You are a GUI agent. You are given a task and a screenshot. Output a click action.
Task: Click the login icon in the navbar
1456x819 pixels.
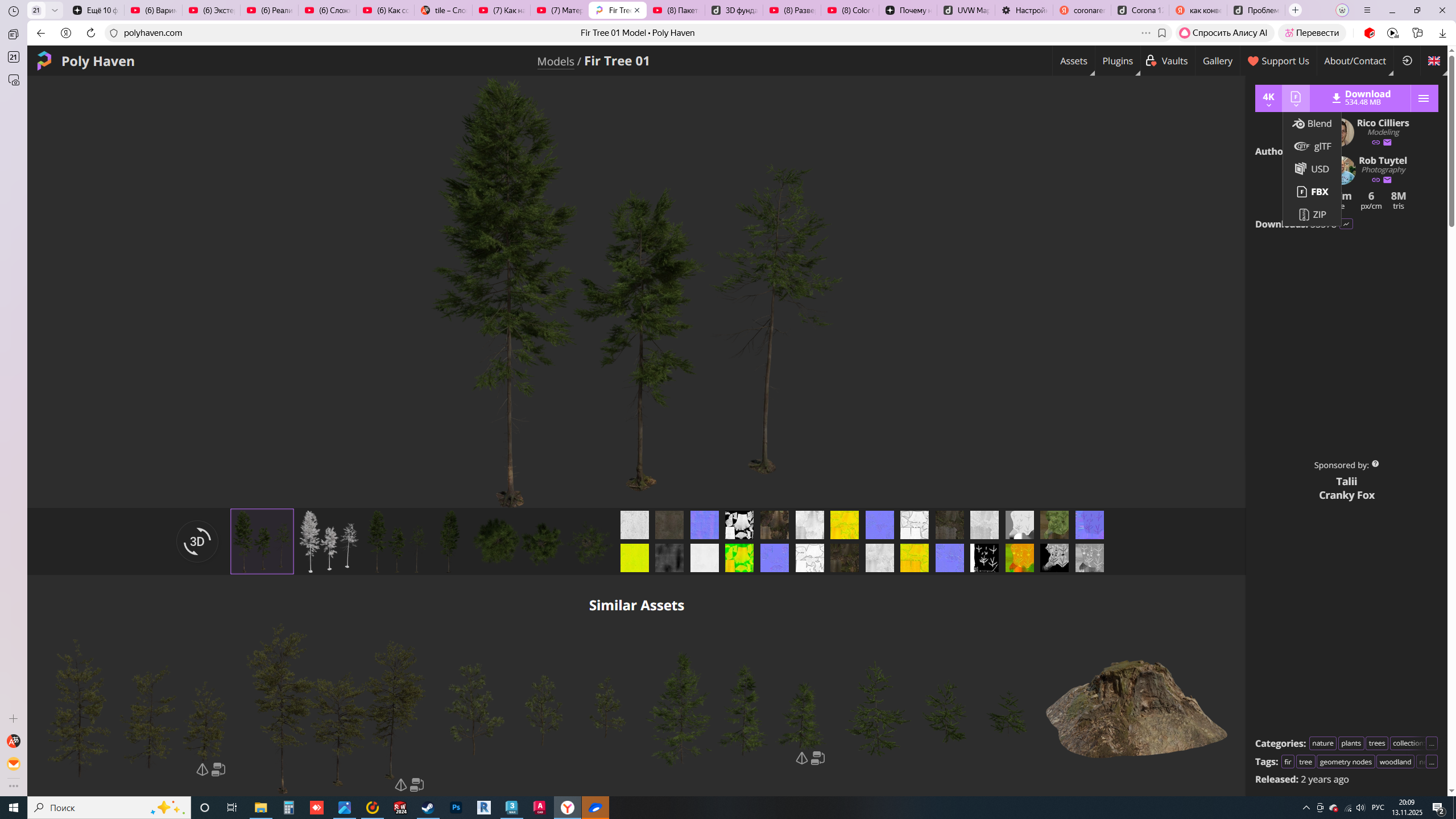pyautogui.click(x=1407, y=61)
